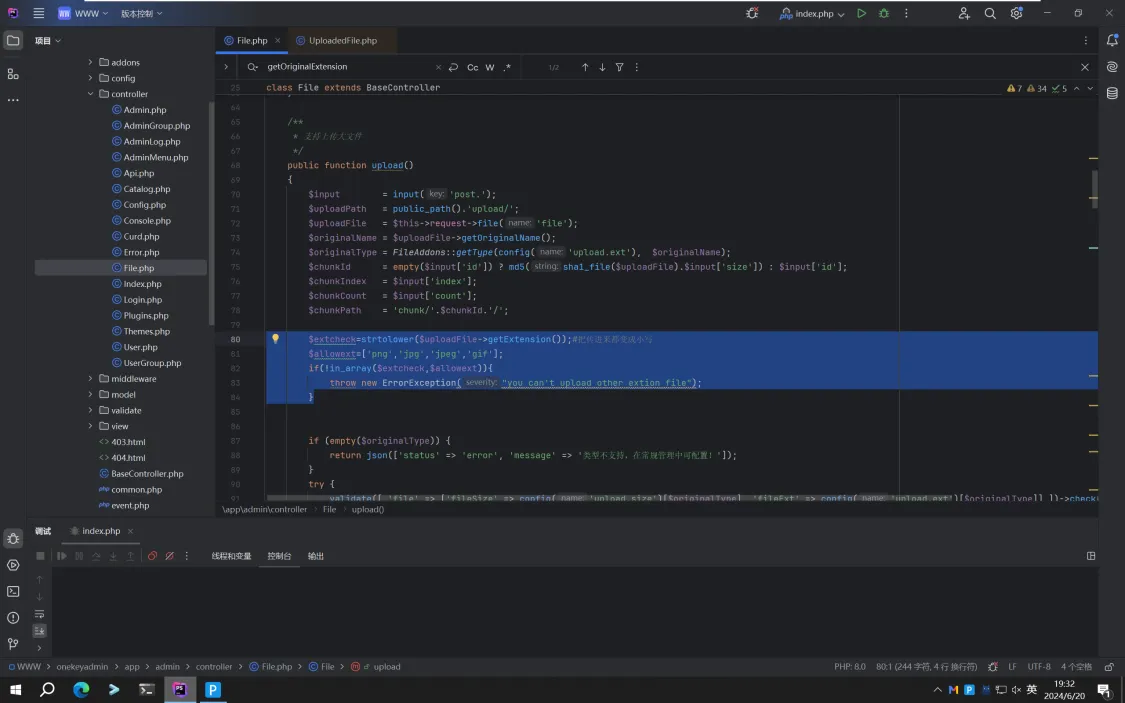Viewport: 1125px width, 703px height.
Task: Open the AI assistant spiral icon
Action: click(x=1112, y=67)
